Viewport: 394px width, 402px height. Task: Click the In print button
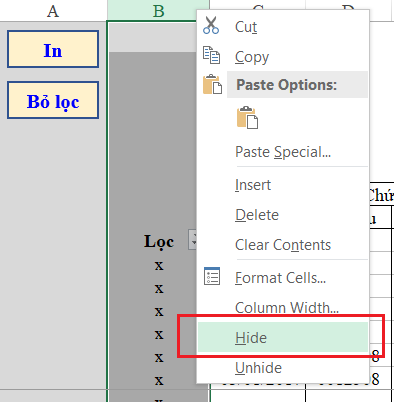point(53,49)
